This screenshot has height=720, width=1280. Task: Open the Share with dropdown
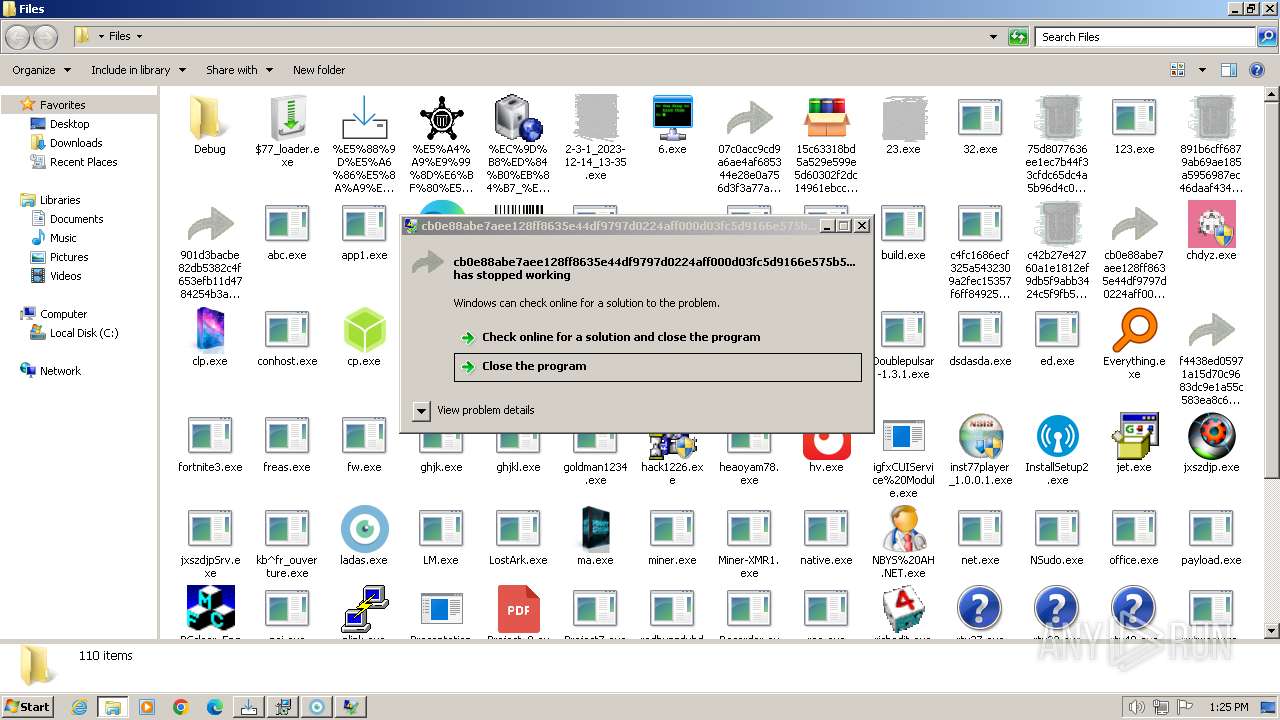tap(239, 70)
